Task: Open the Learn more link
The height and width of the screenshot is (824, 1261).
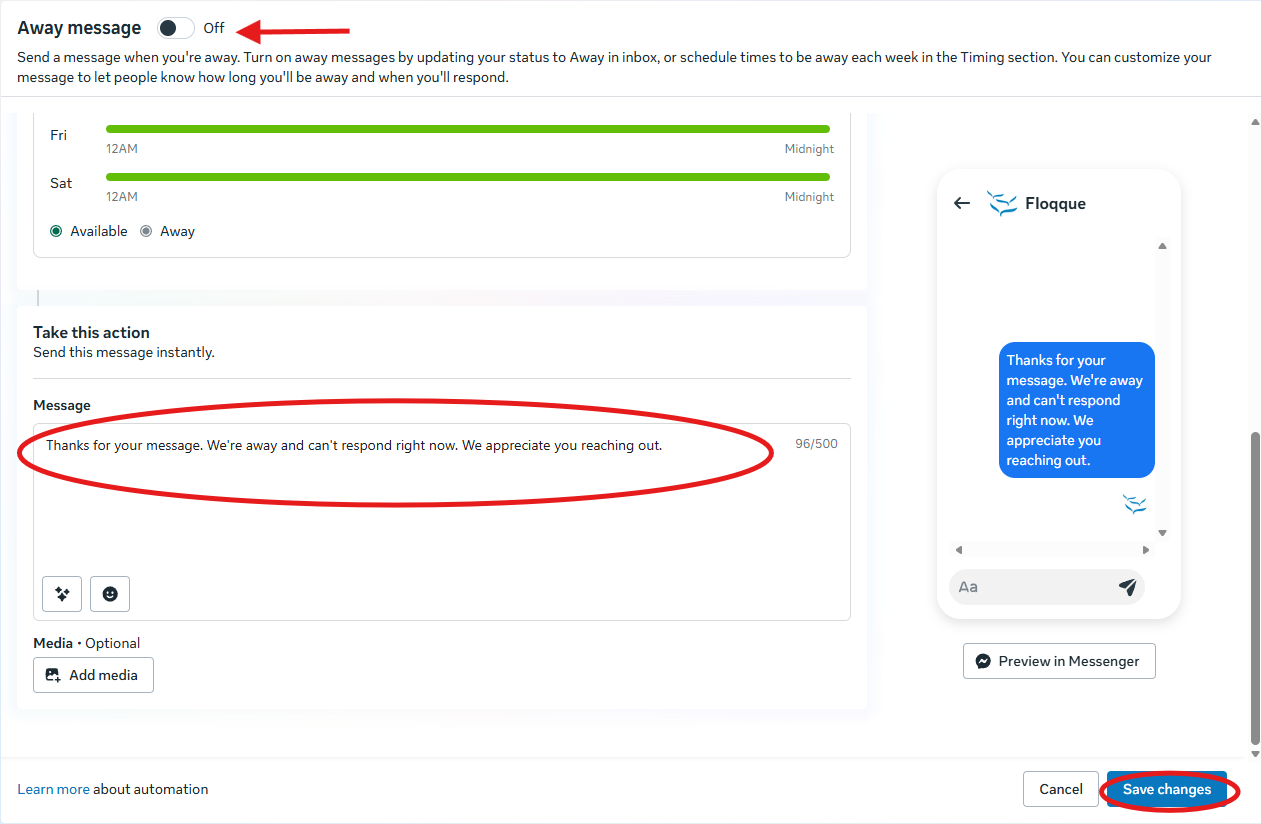Action: point(53,789)
